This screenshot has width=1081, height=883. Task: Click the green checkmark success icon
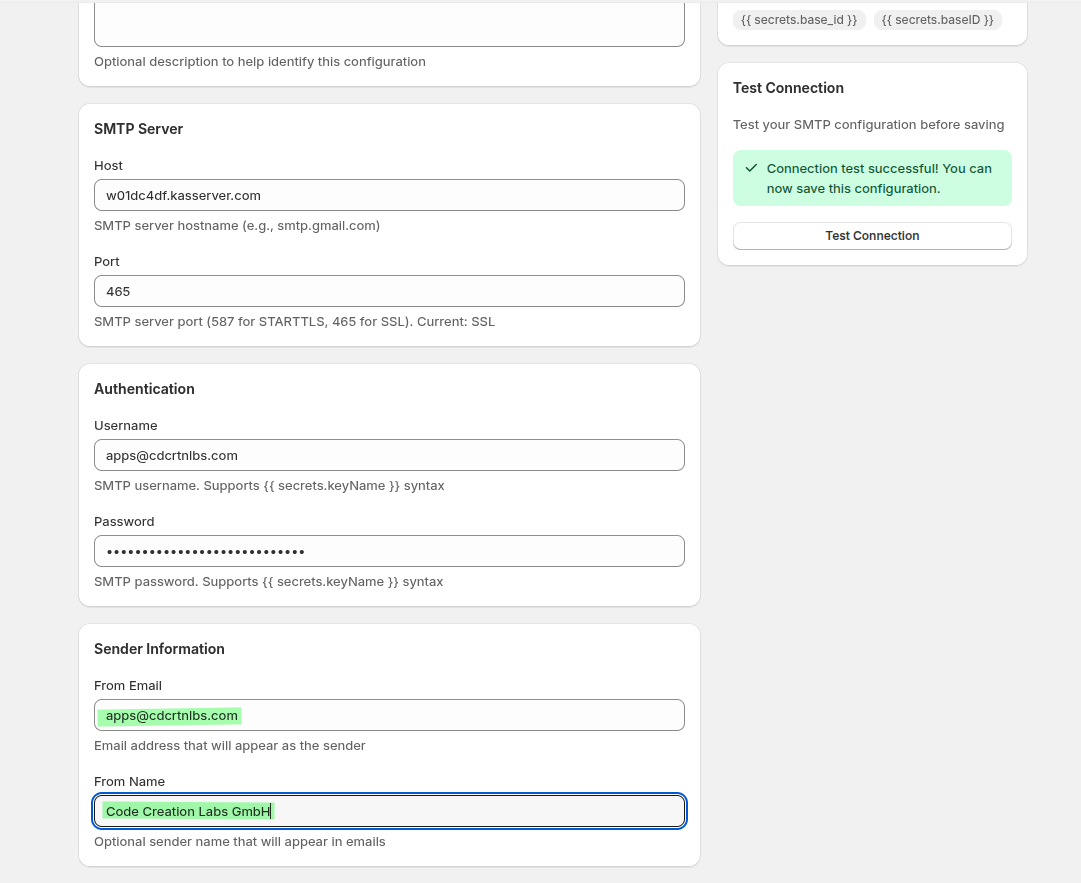(x=751, y=168)
